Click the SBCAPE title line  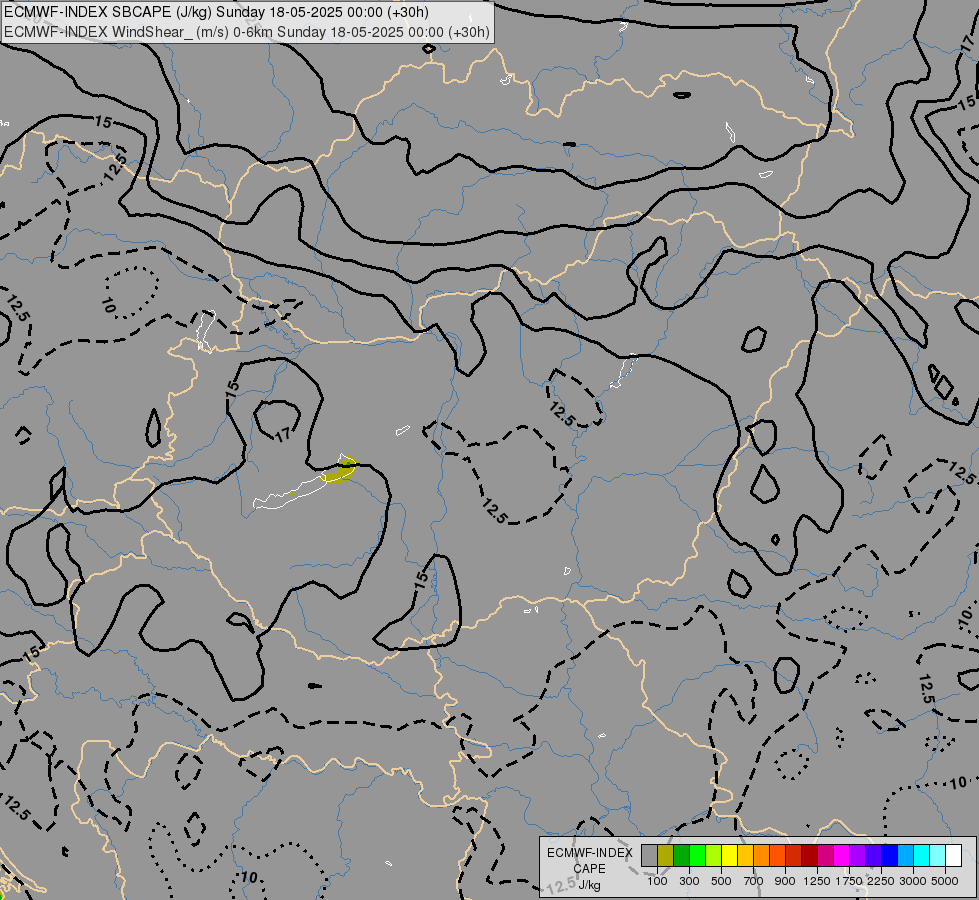coord(217,12)
